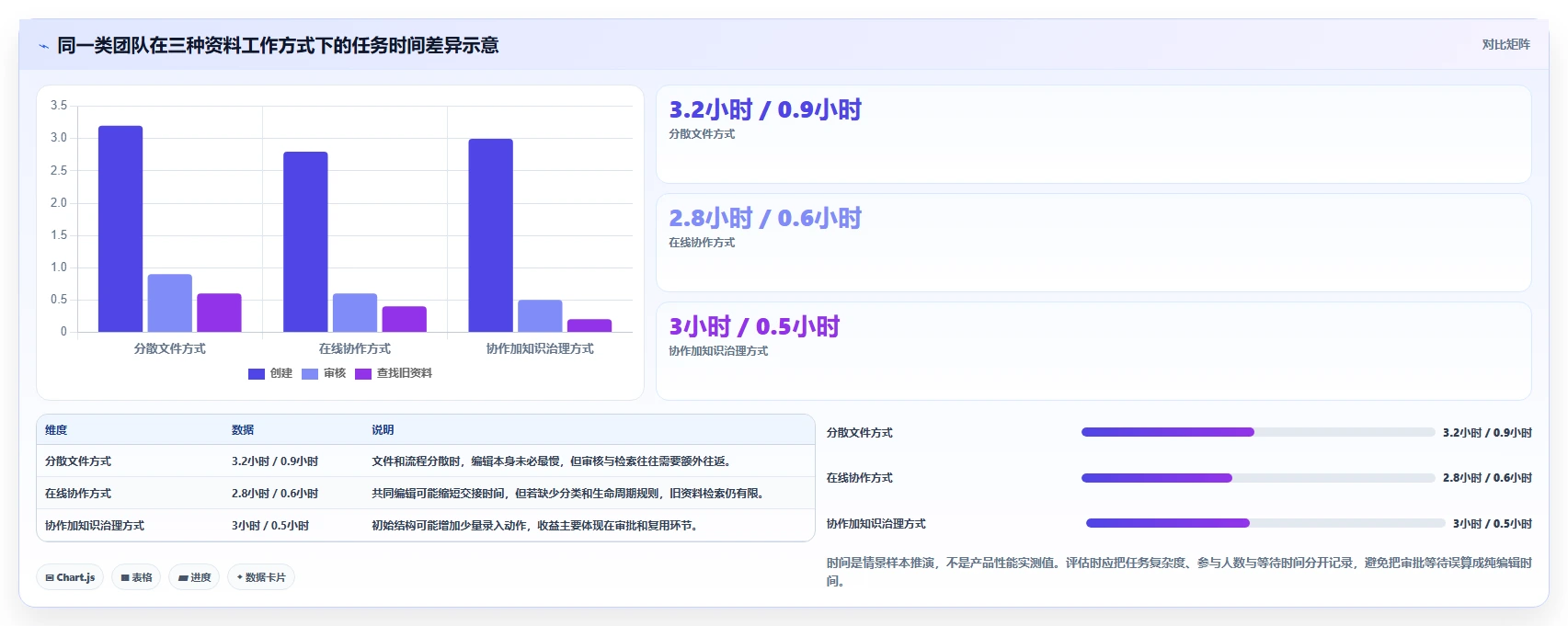Click the 进度 tag
Screen dimensions: 1568x626
tap(194, 577)
